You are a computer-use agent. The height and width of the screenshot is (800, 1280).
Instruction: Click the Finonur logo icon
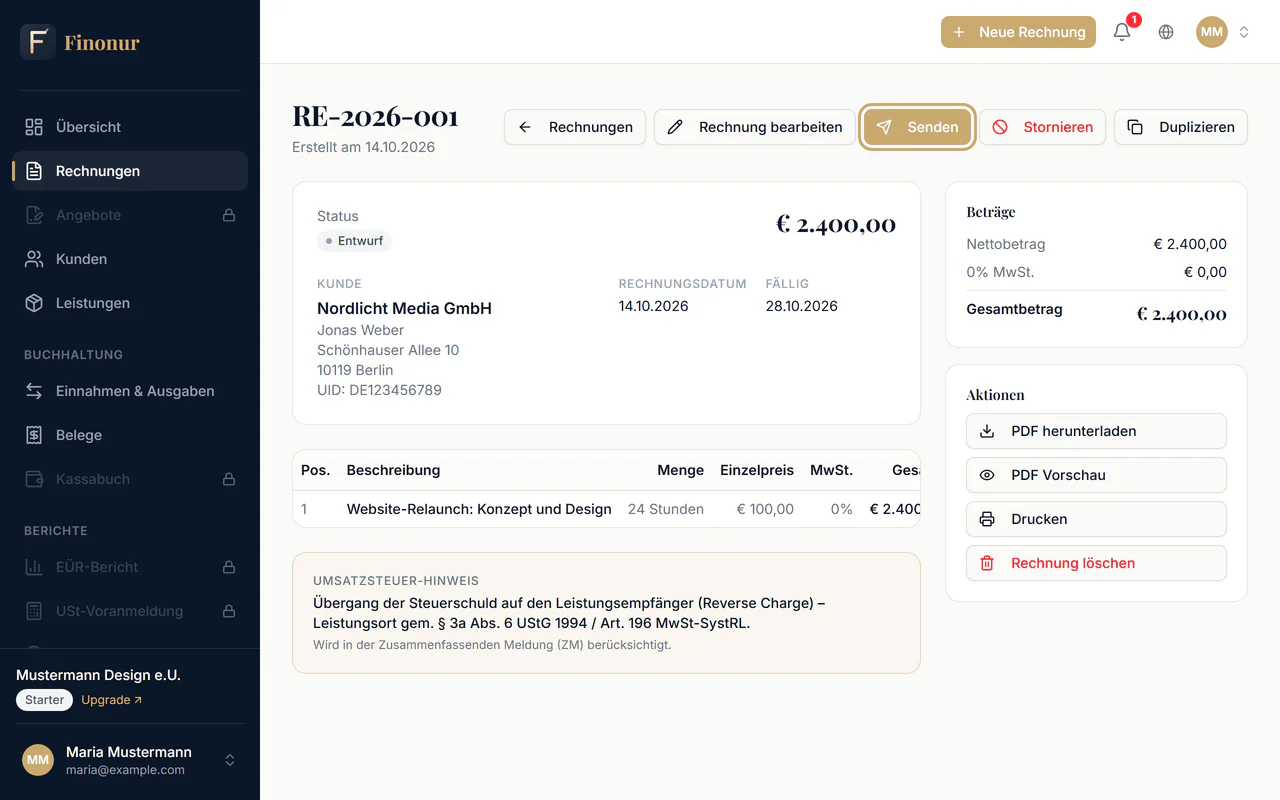(x=38, y=42)
